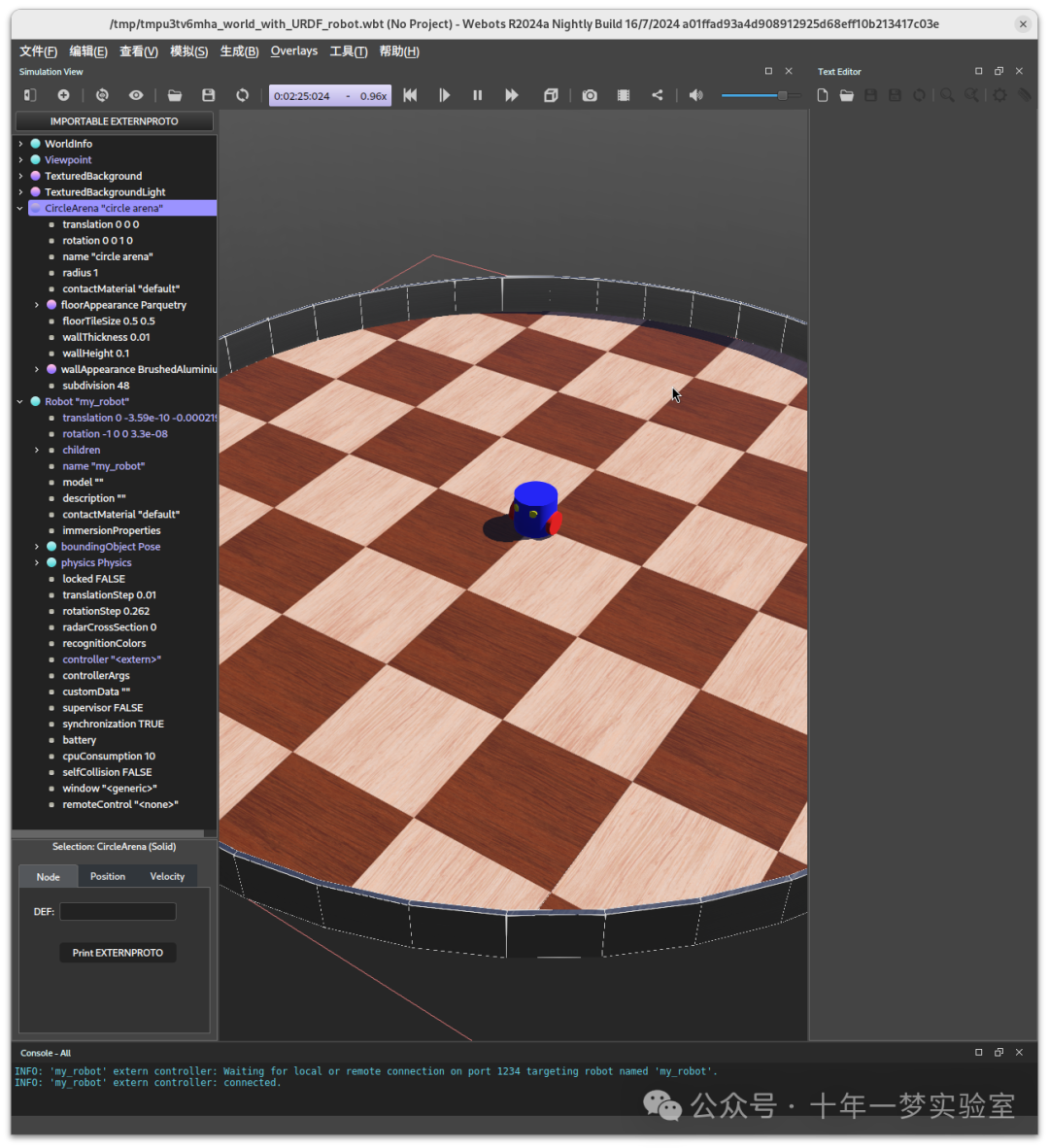Reload the world with circular arrow
1049x1148 pixels.
pyautogui.click(x=242, y=95)
